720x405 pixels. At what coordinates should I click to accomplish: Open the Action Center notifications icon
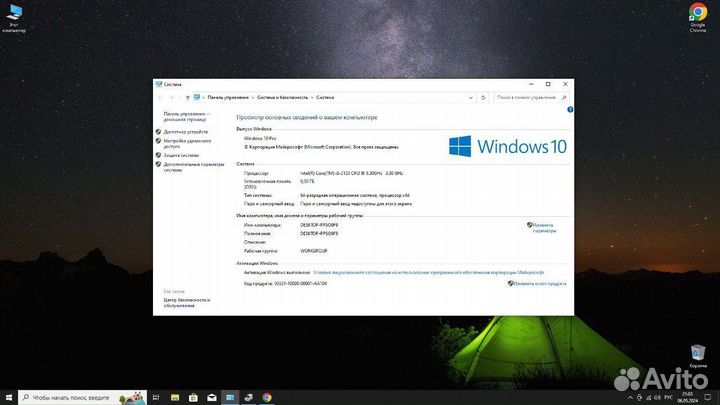pyautogui.click(x=708, y=398)
